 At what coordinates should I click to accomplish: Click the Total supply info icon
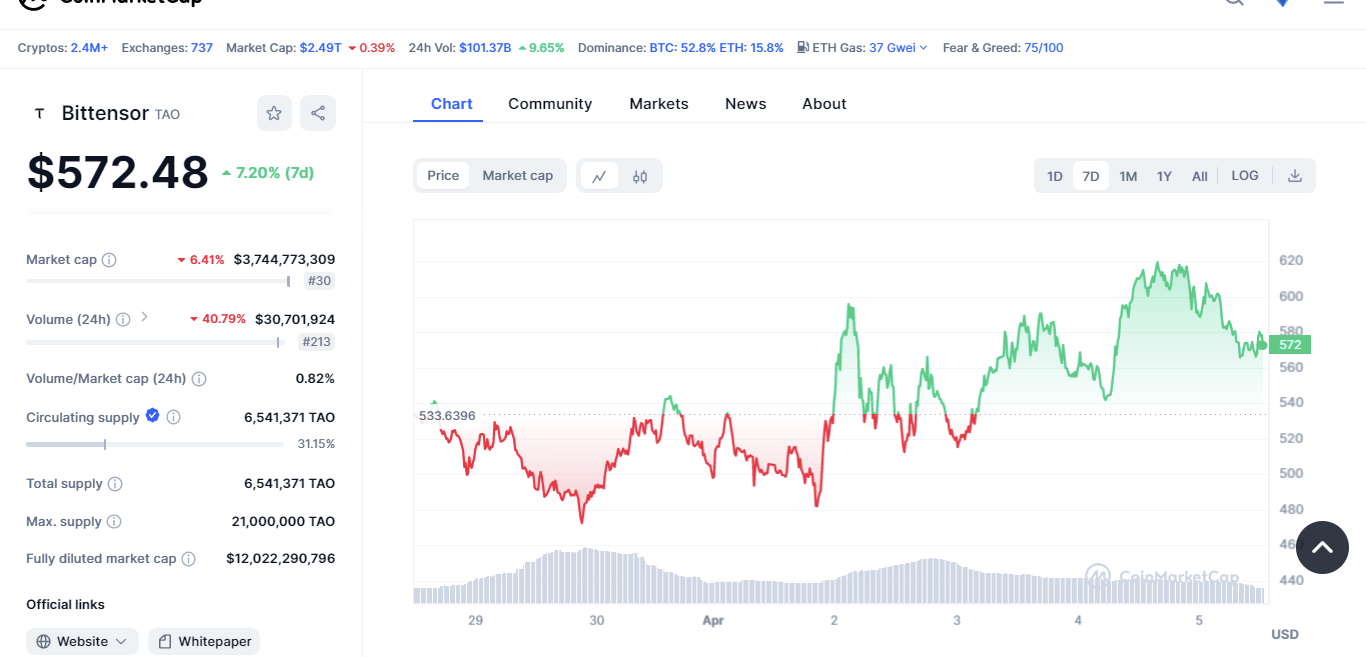(x=115, y=484)
